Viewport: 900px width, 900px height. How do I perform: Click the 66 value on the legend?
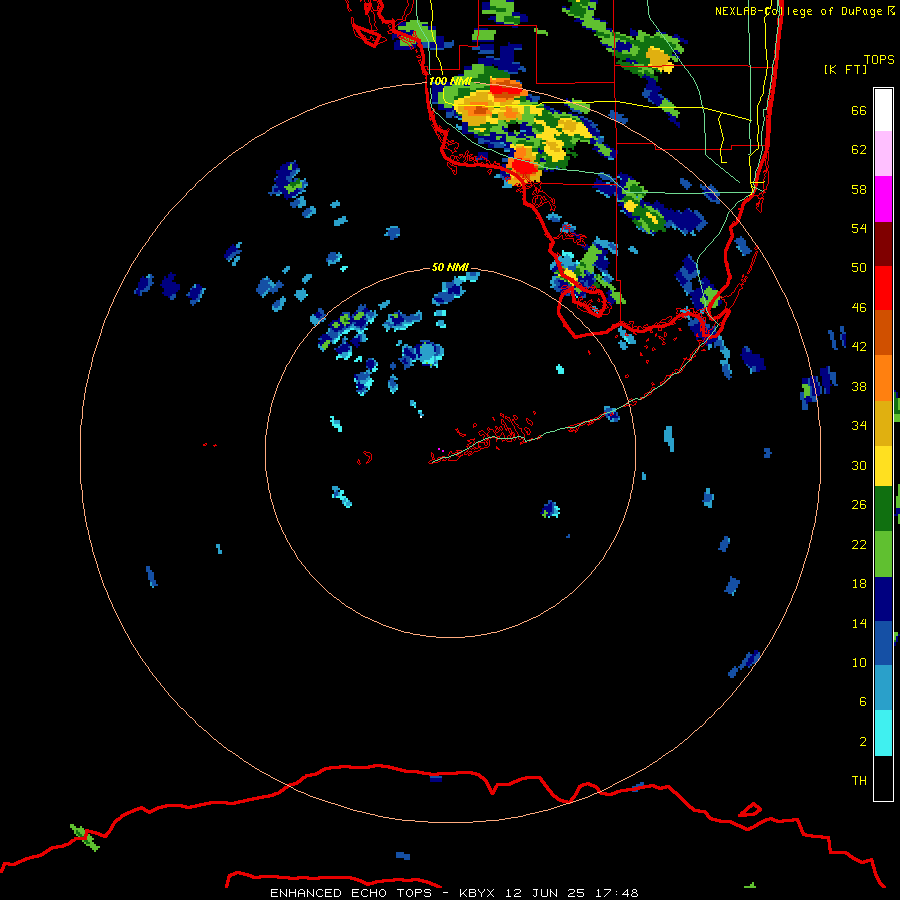click(859, 110)
